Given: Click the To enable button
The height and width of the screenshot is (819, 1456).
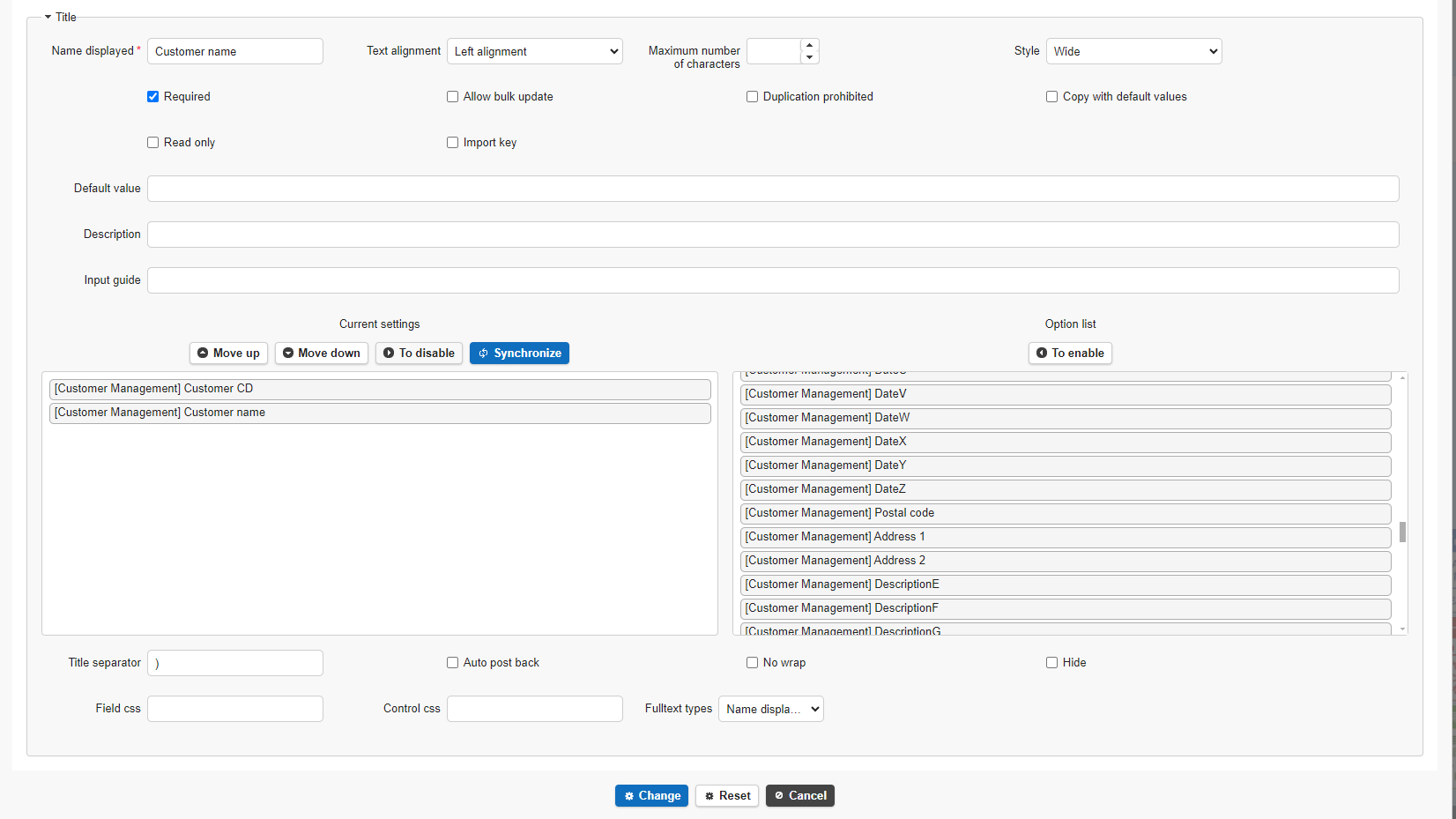Looking at the screenshot, I should 1070,353.
